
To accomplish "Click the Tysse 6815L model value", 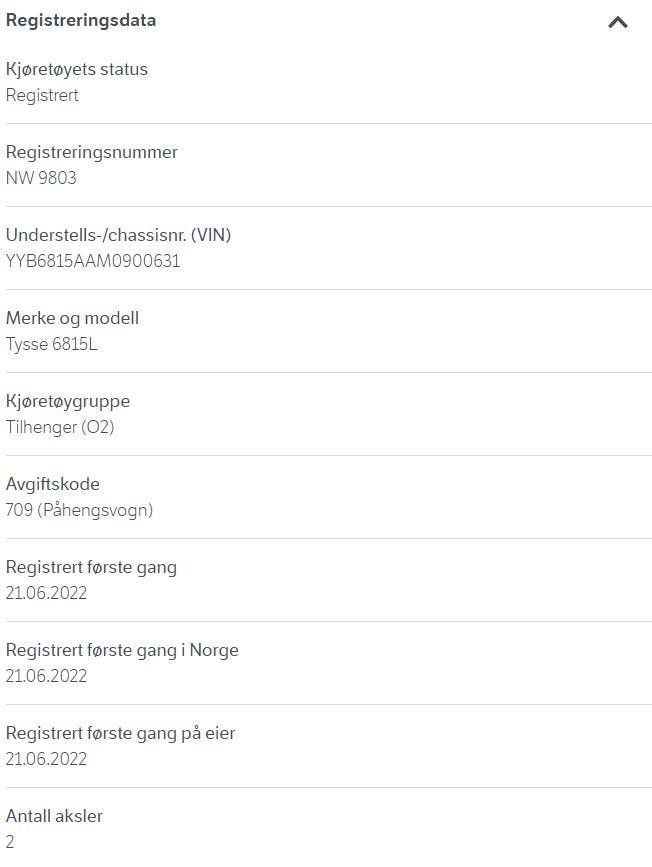I will [x=51, y=344].
